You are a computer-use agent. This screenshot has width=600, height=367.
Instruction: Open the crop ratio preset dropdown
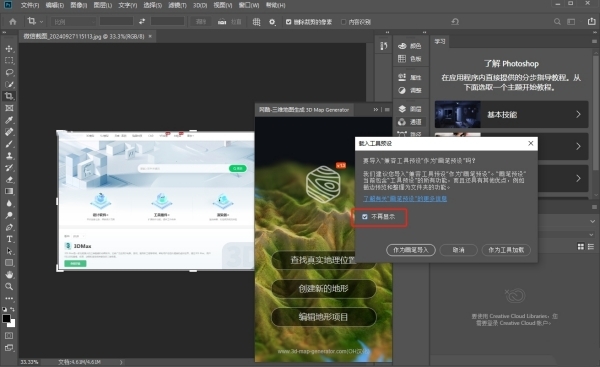(x=73, y=22)
